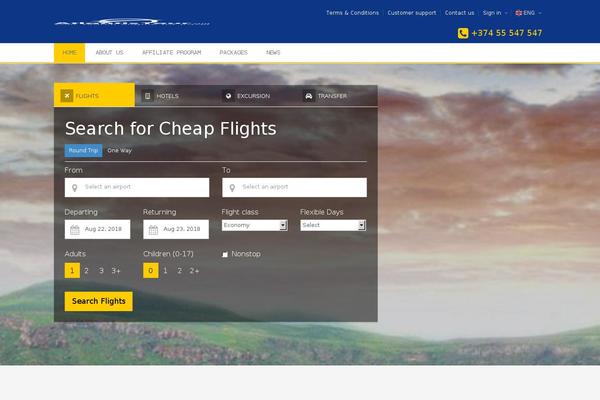Select the One Way trip option

[119, 150]
